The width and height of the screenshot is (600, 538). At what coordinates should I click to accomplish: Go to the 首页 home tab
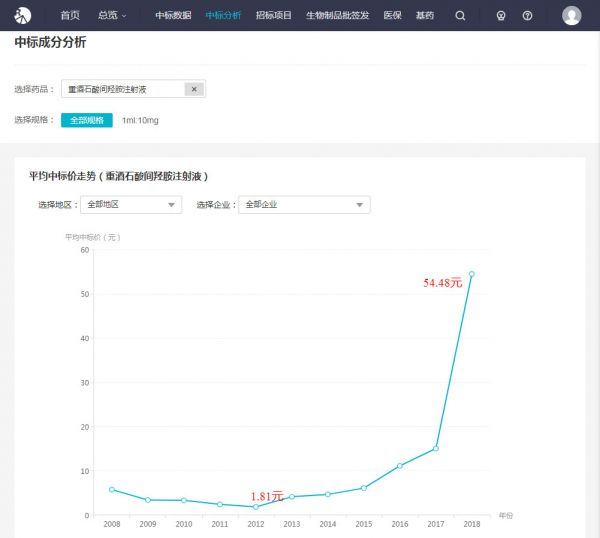69,16
